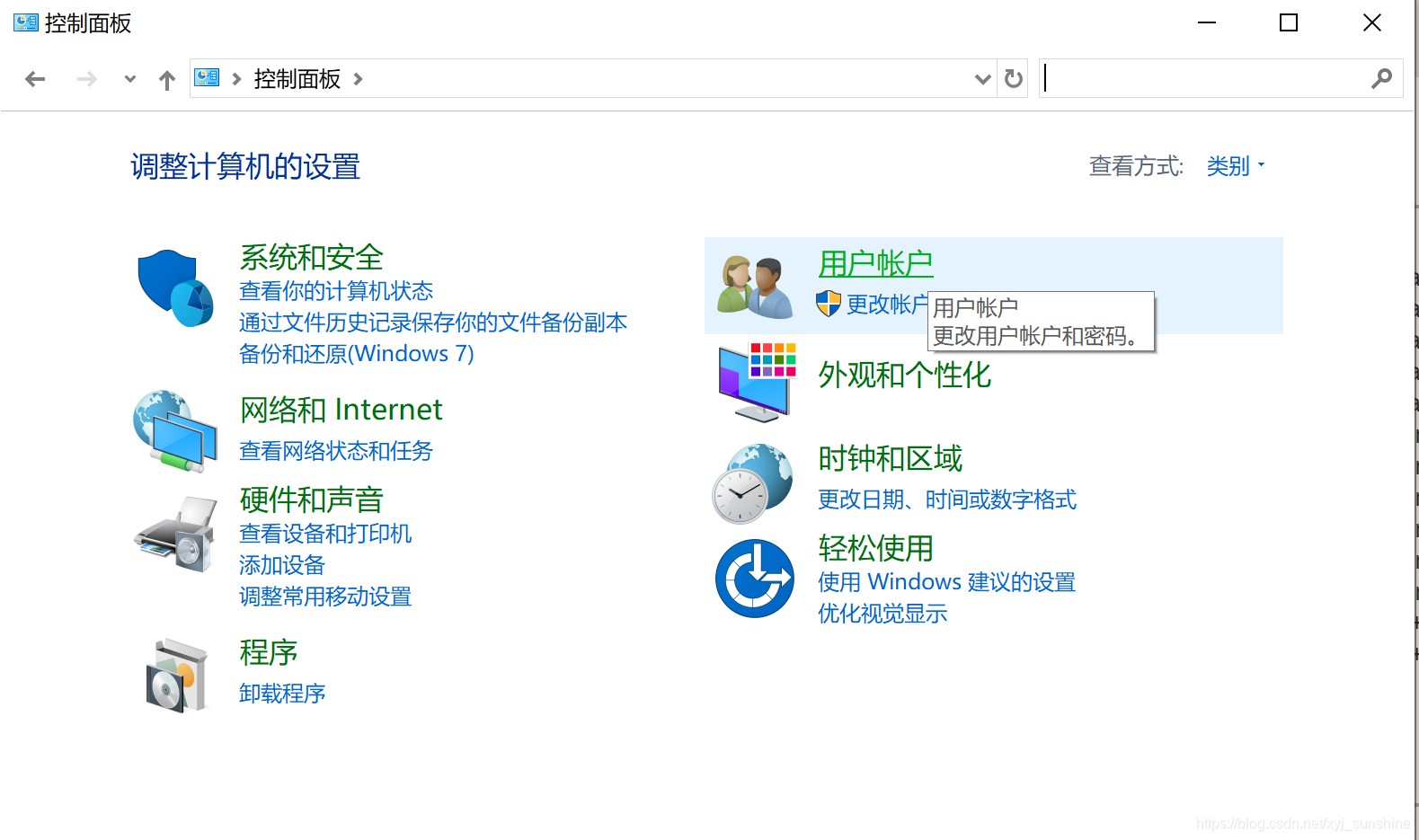Viewport: 1419px width, 840px height.
Task: Open the 用户帐户 heading link
Action: click(875, 263)
